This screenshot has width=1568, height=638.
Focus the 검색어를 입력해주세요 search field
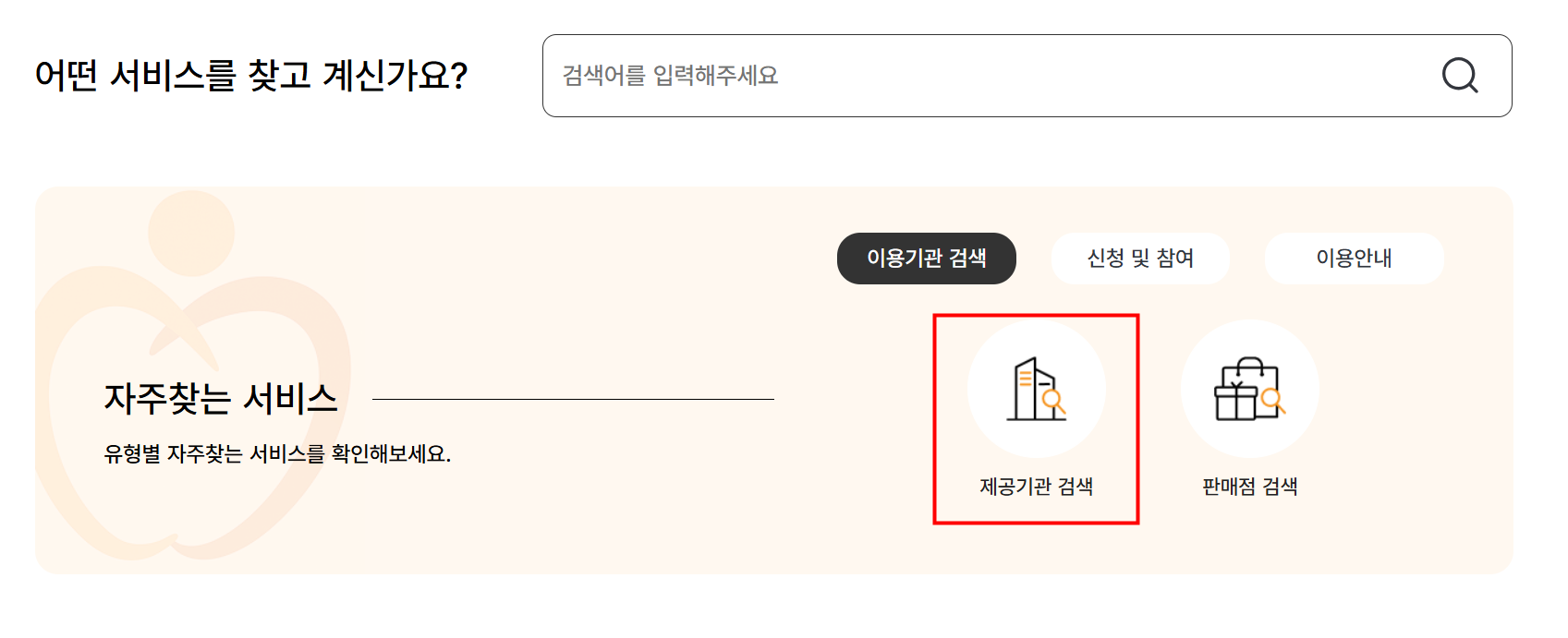[x=924, y=76]
